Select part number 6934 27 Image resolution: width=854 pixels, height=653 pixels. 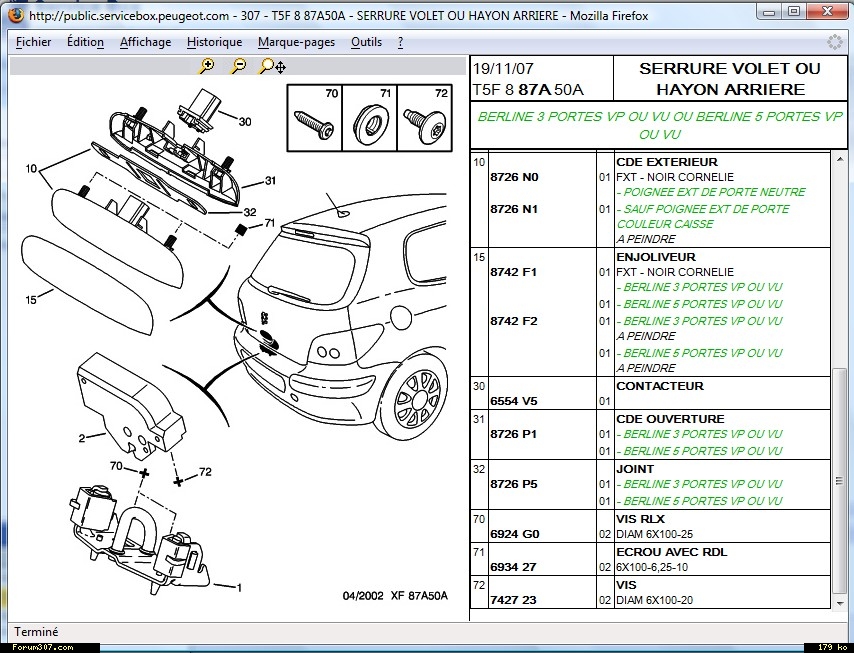pyautogui.click(x=513, y=567)
